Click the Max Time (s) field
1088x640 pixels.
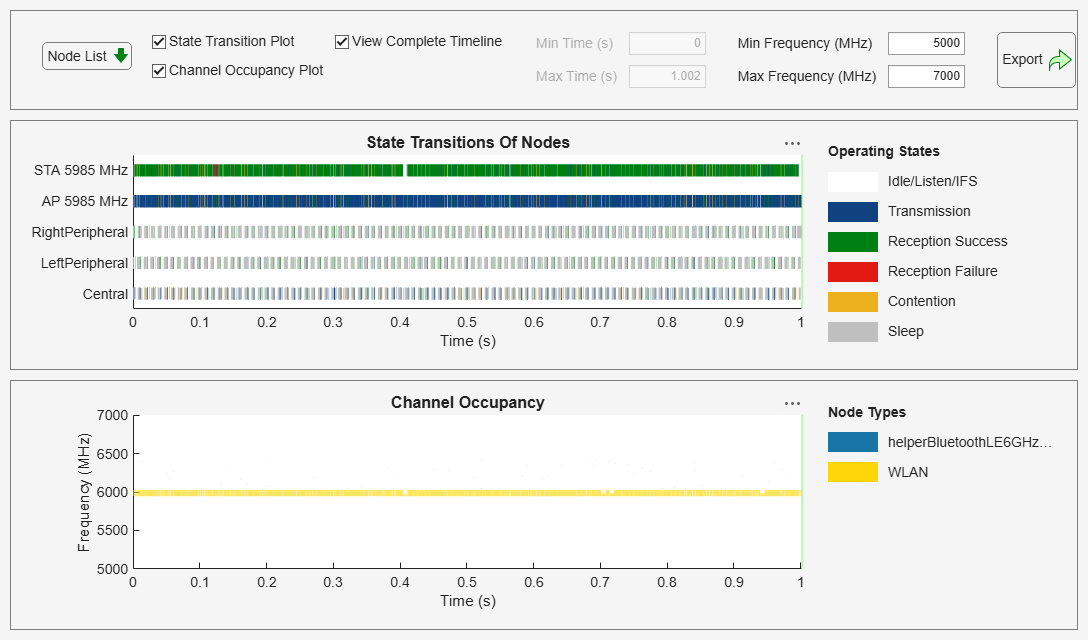pos(667,76)
